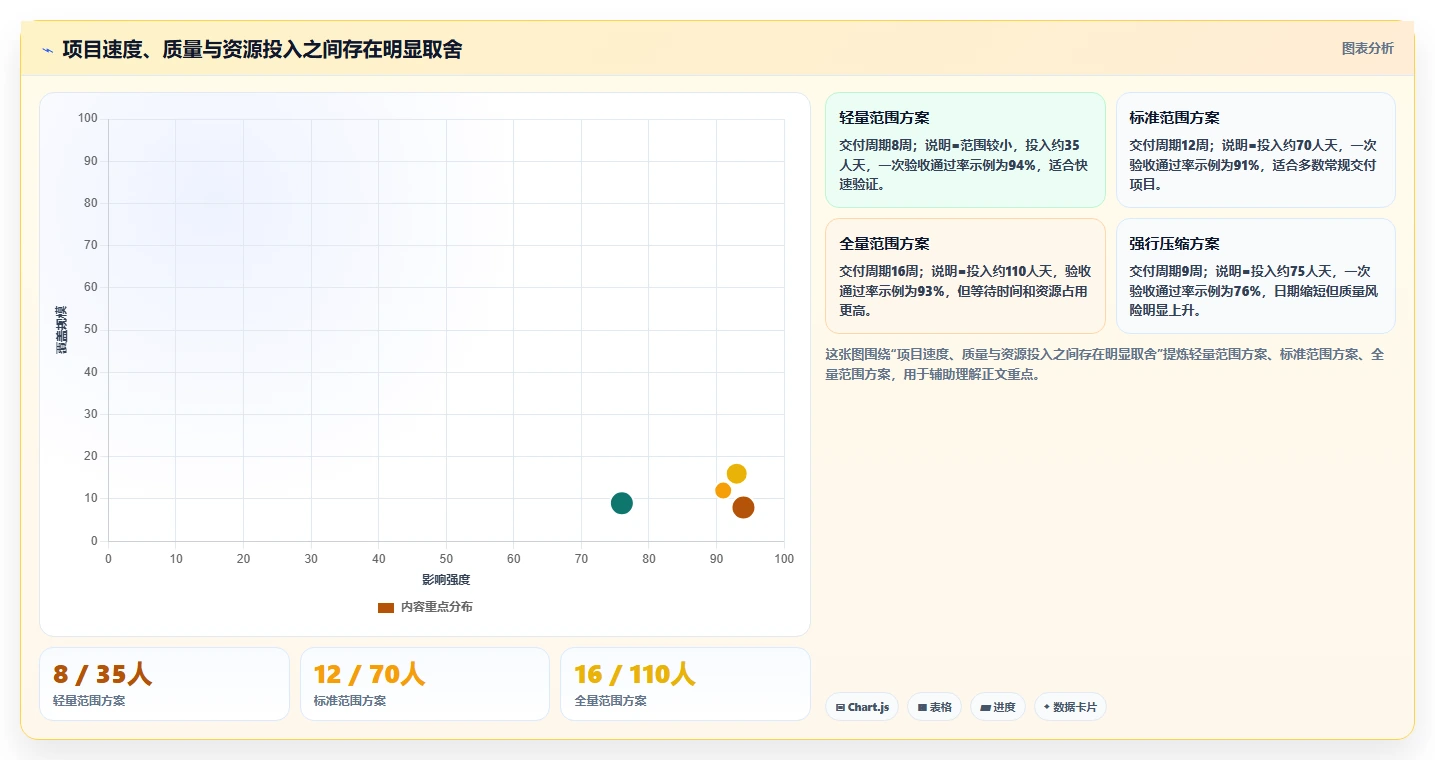Click the 数据卡片 tag diamond icon

pos(1046,707)
